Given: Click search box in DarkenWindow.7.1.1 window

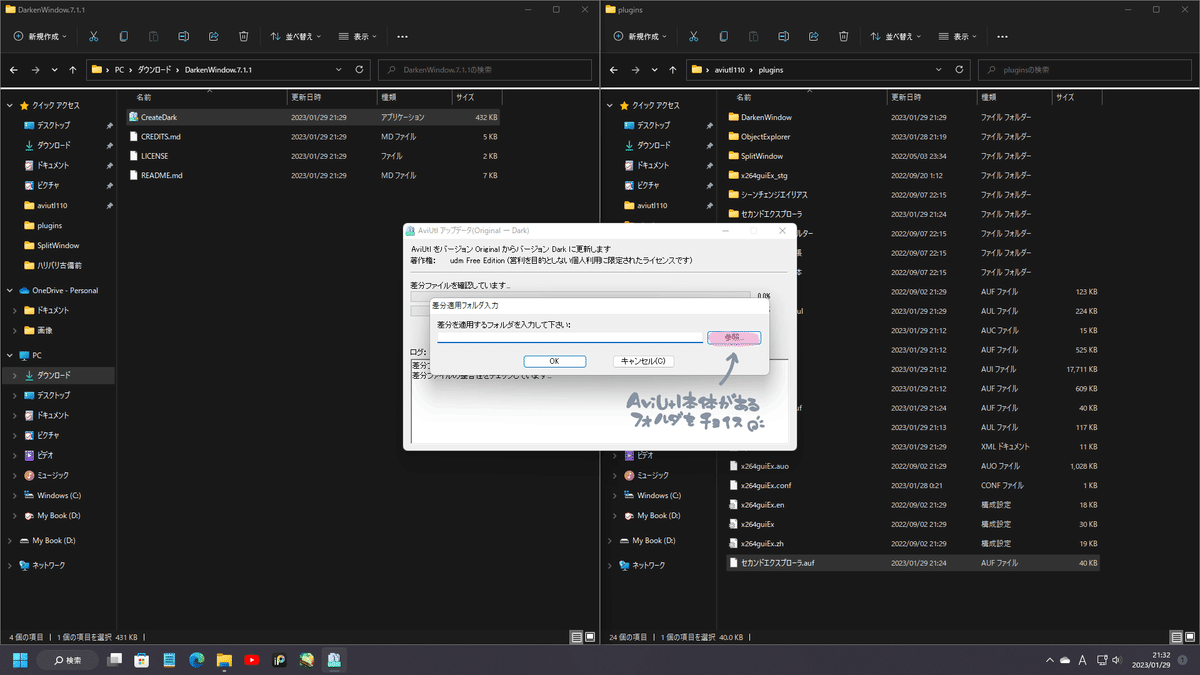Looking at the screenshot, I should point(485,70).
